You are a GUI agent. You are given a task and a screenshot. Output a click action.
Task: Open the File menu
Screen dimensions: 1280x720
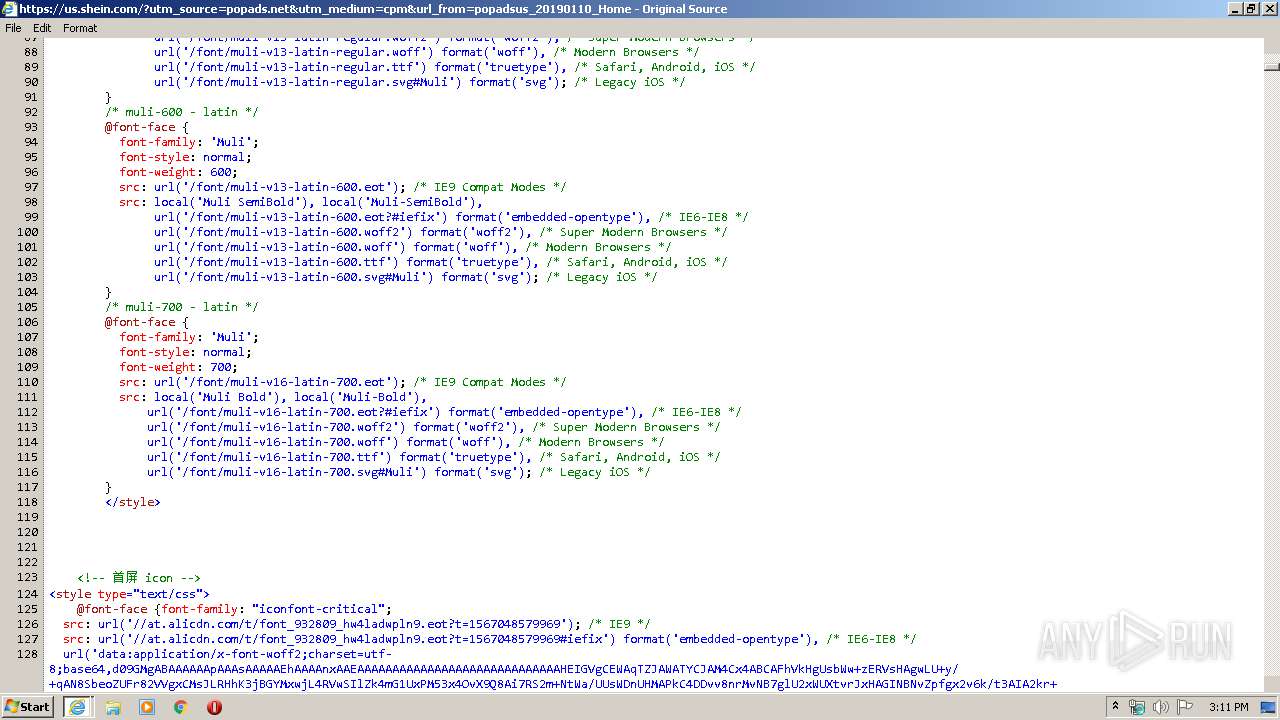pyautogui.click(x=13, y=28)
